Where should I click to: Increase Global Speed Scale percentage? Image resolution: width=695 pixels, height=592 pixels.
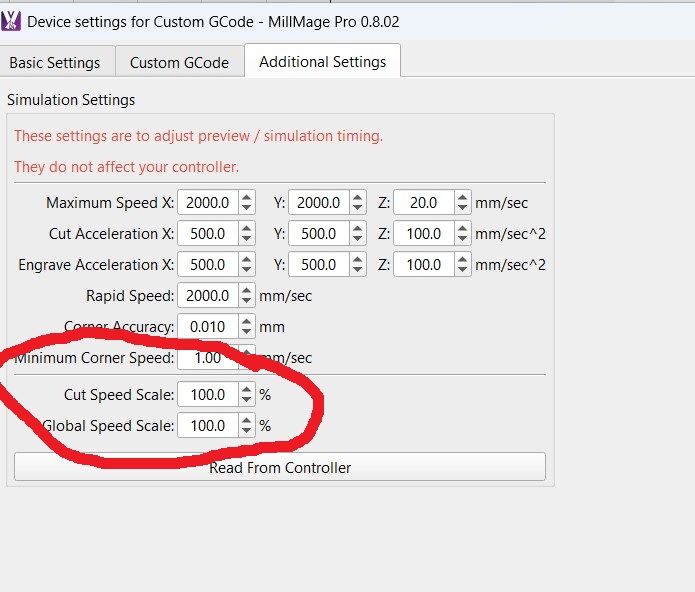[x=246, y=420]
